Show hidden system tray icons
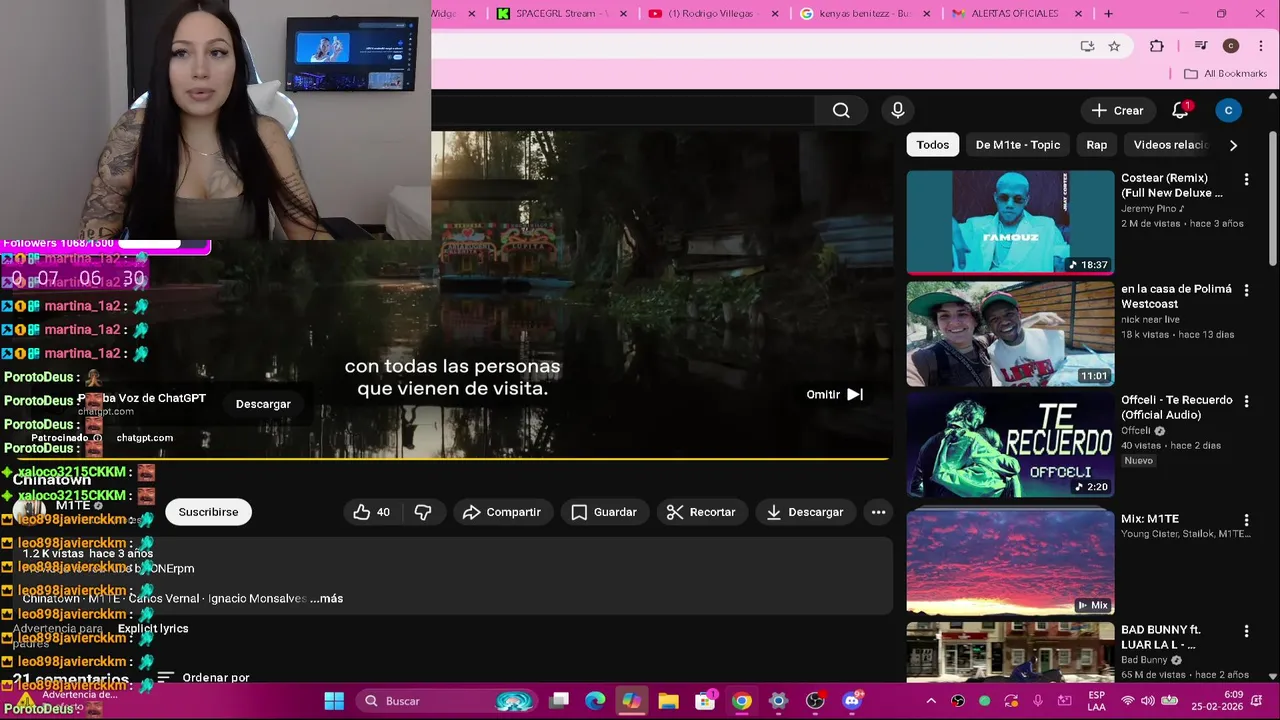The height and width of the screenshot is (720, 1280). point(931,701)
